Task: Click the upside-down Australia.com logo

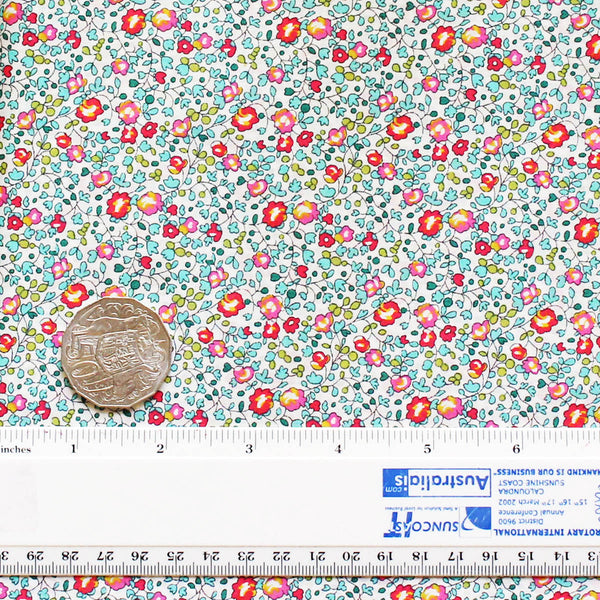Action: coord(436,483)
